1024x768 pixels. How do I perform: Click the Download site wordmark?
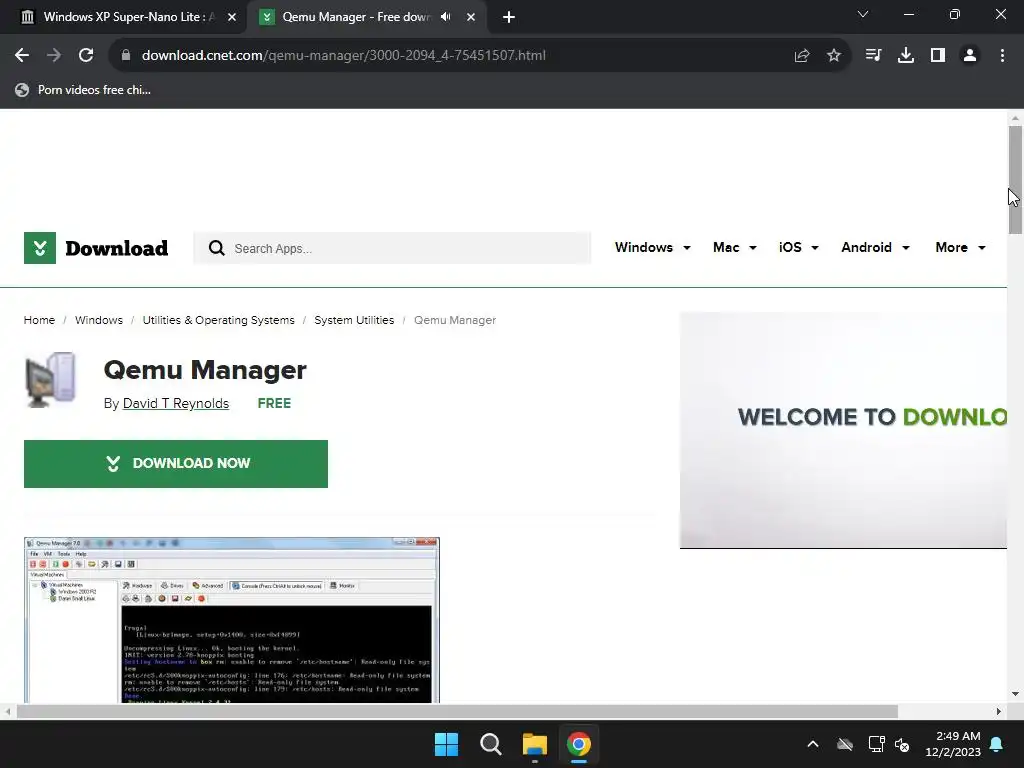(x=116, y=248)
